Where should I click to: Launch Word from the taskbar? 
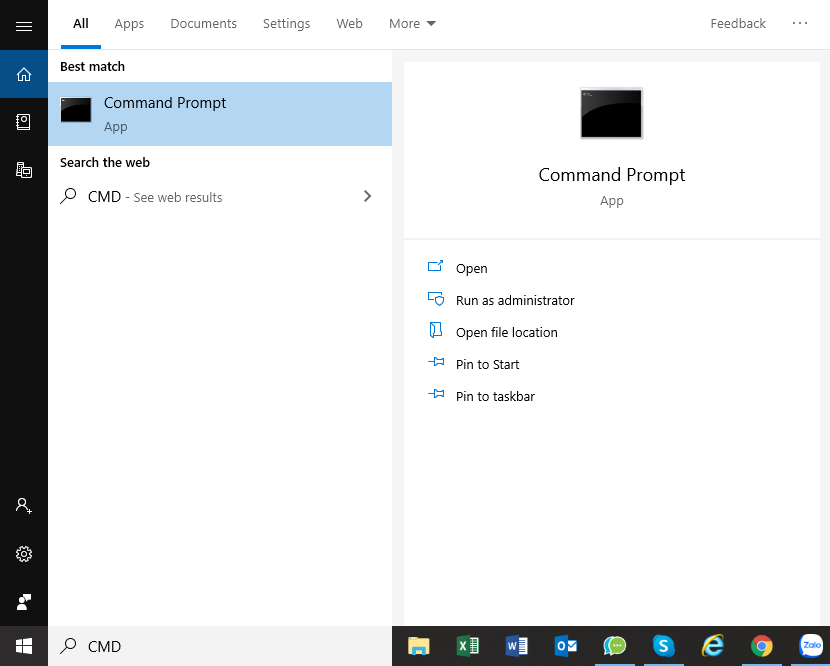pos(517,646)
